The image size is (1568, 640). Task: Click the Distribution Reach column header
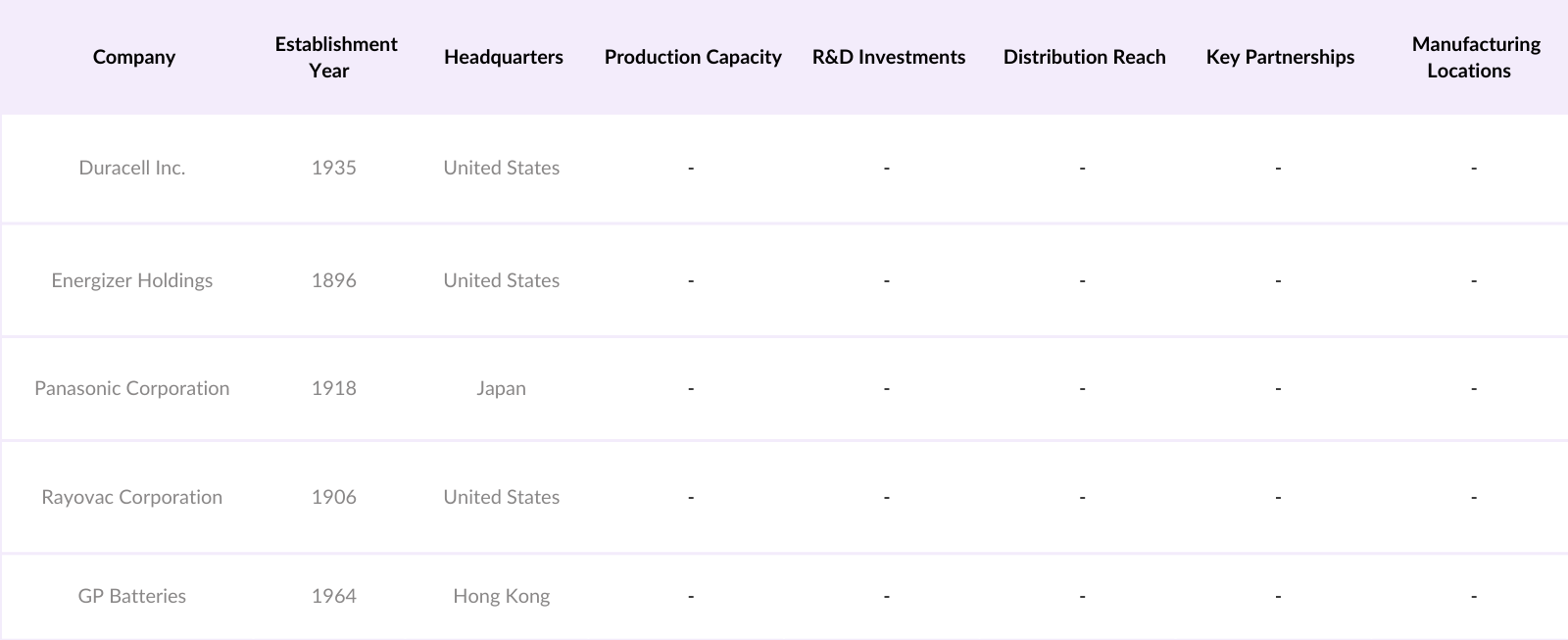(x=1084, y=57)
